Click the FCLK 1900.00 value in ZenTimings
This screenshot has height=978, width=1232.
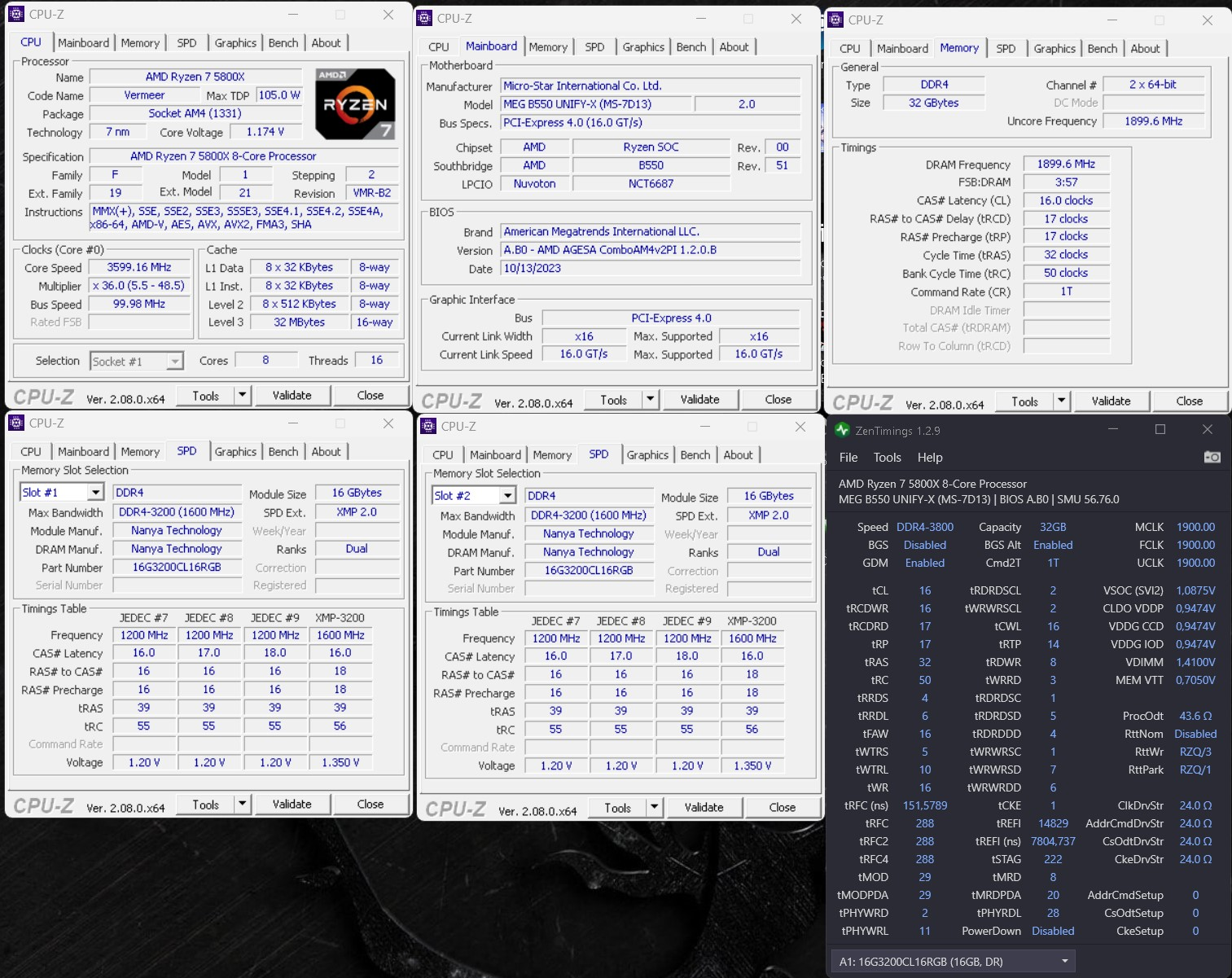coord(1195,545)
